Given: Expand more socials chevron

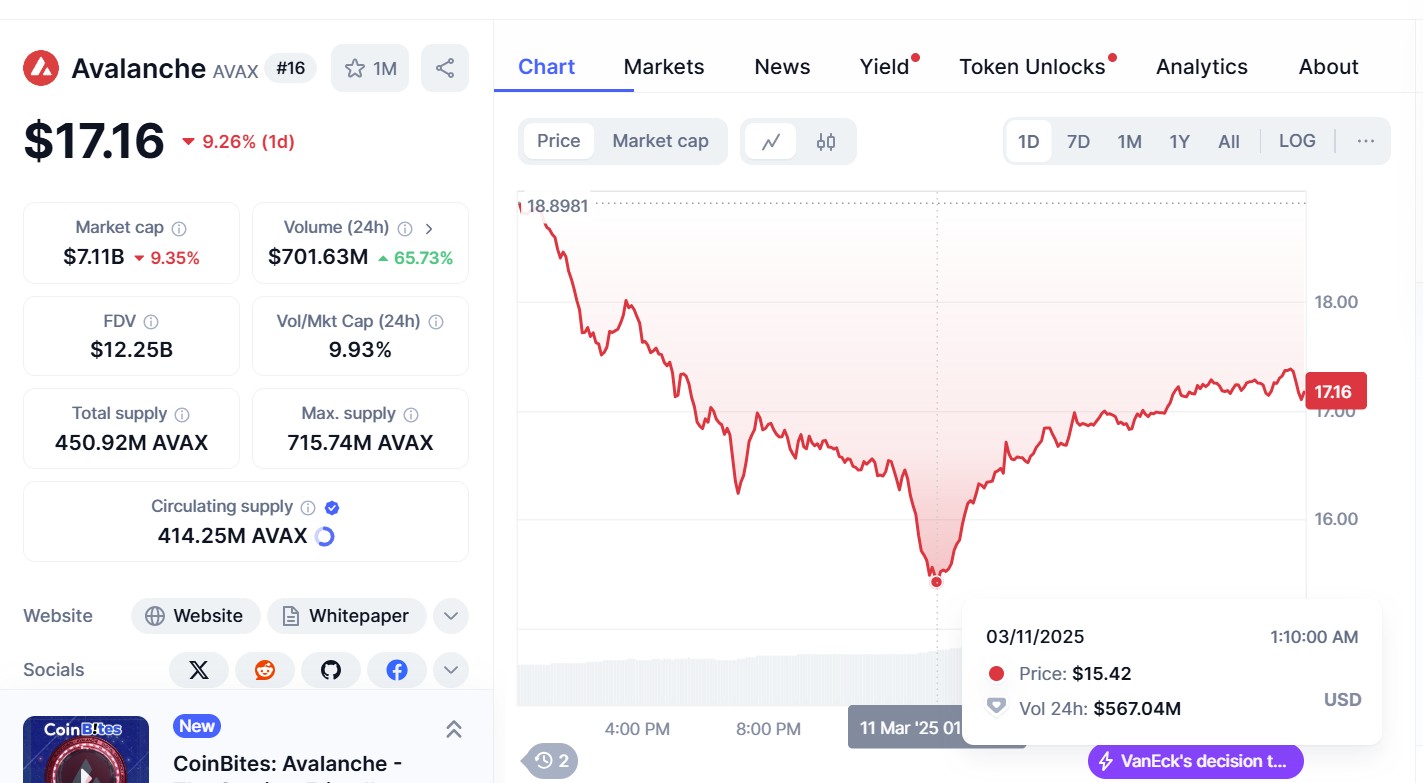Looking at the screenshot, I should 451,670.
